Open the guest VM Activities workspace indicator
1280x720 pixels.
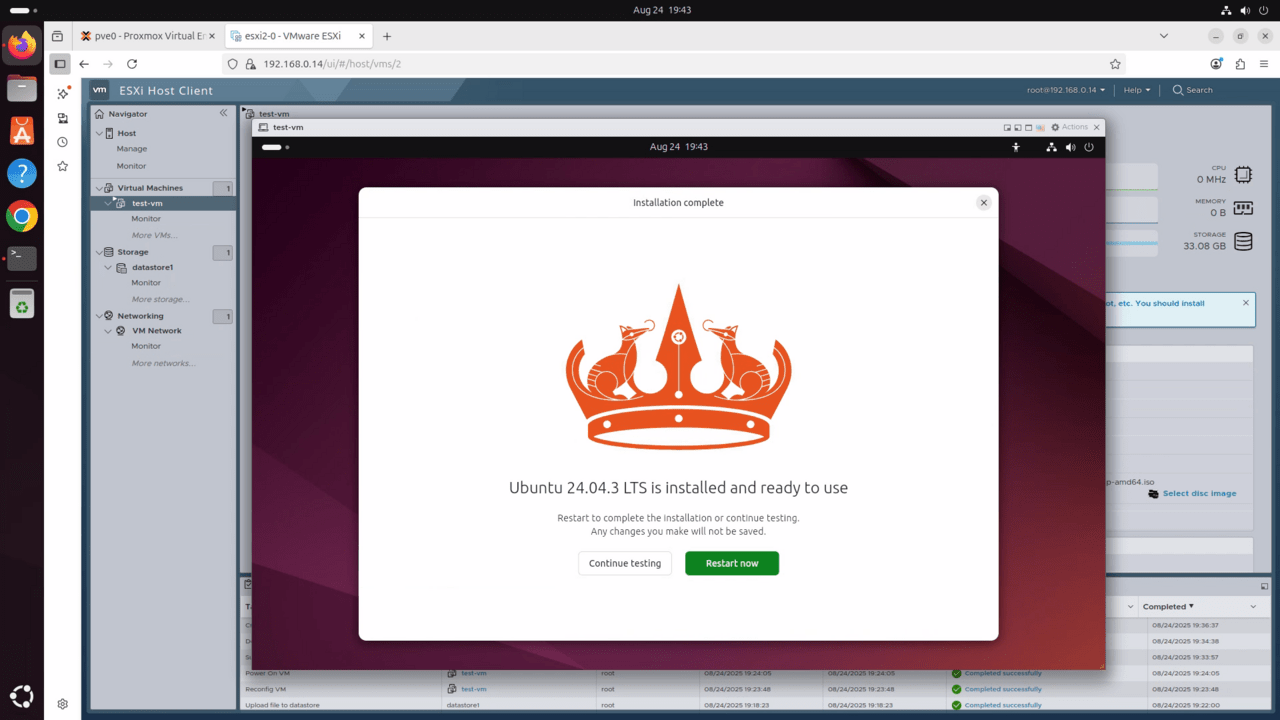275,147
